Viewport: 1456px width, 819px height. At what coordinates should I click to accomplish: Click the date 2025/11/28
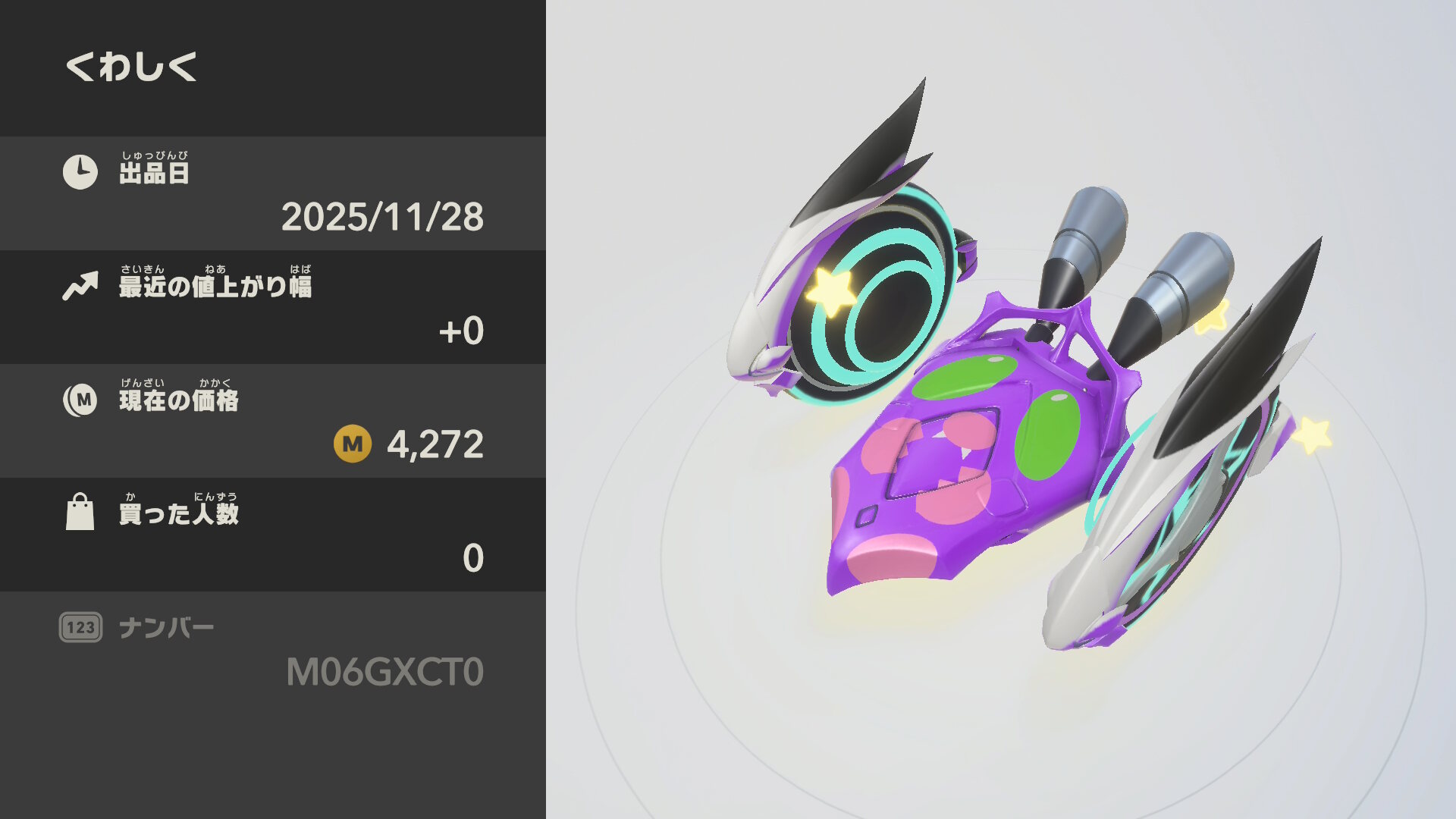pyautogui.click(x=383, y=217)
